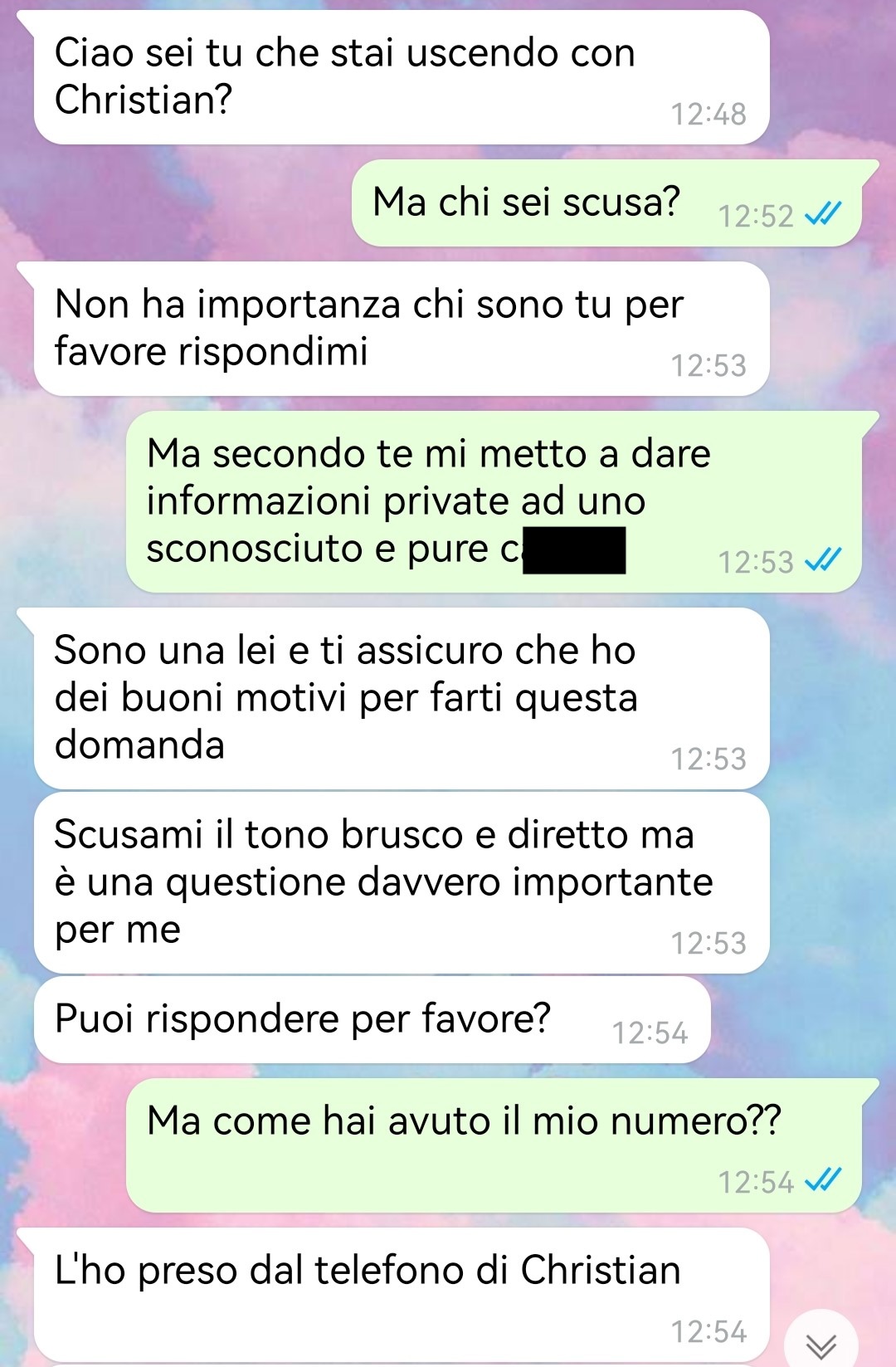
Task: Tap the 12:48 timestamp on first message
Action: pyautogui.click(x=709, y=115)
